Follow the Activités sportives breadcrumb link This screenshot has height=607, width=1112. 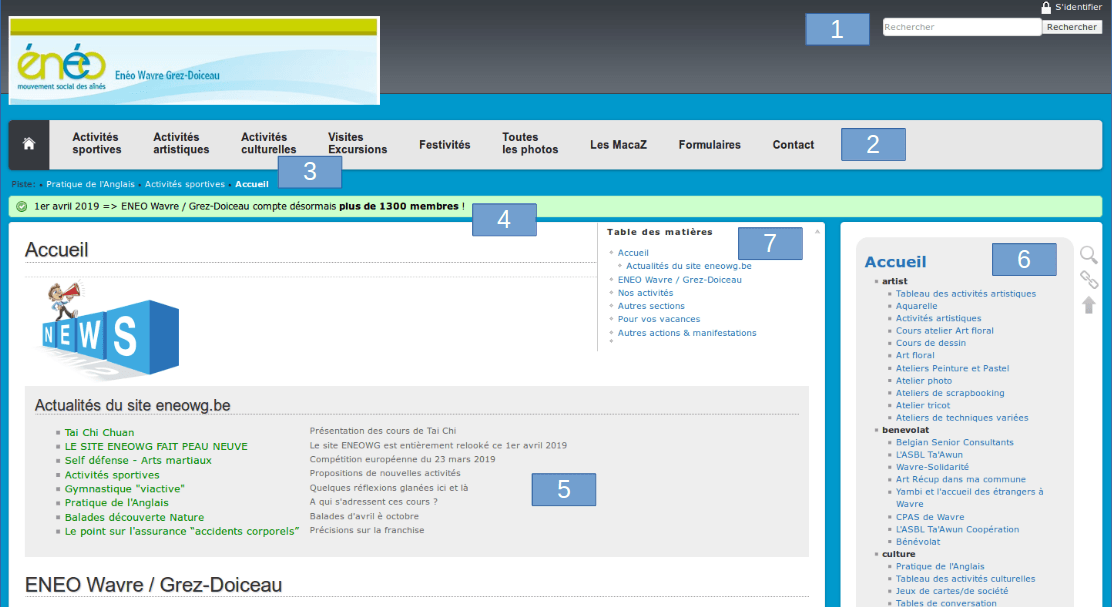click(x=184, y=184)
